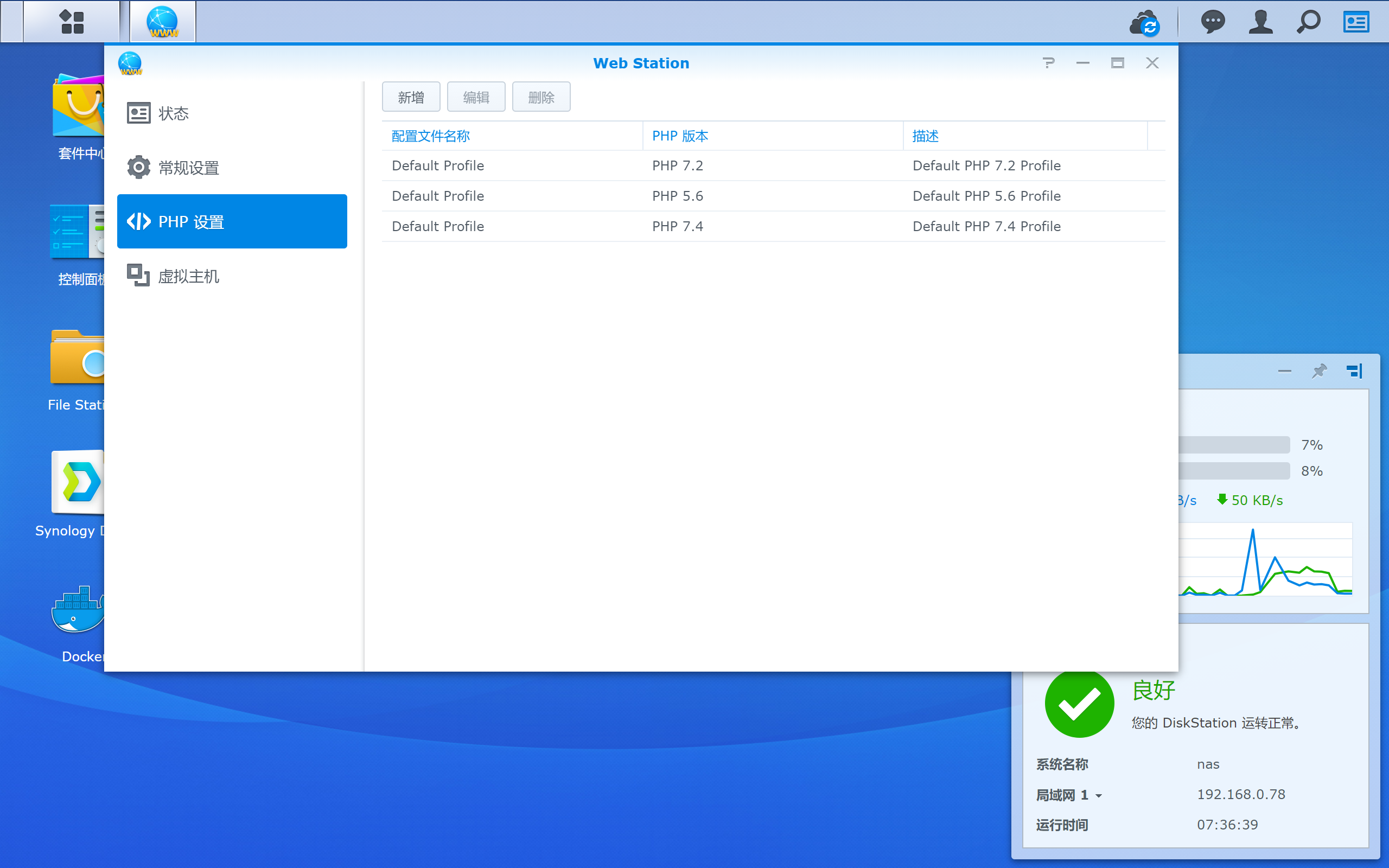Image resolution: width=1389 pixels, height=868 pixels.
Task: Click the network traffic graph in widget
Action: click(1266, 560)
